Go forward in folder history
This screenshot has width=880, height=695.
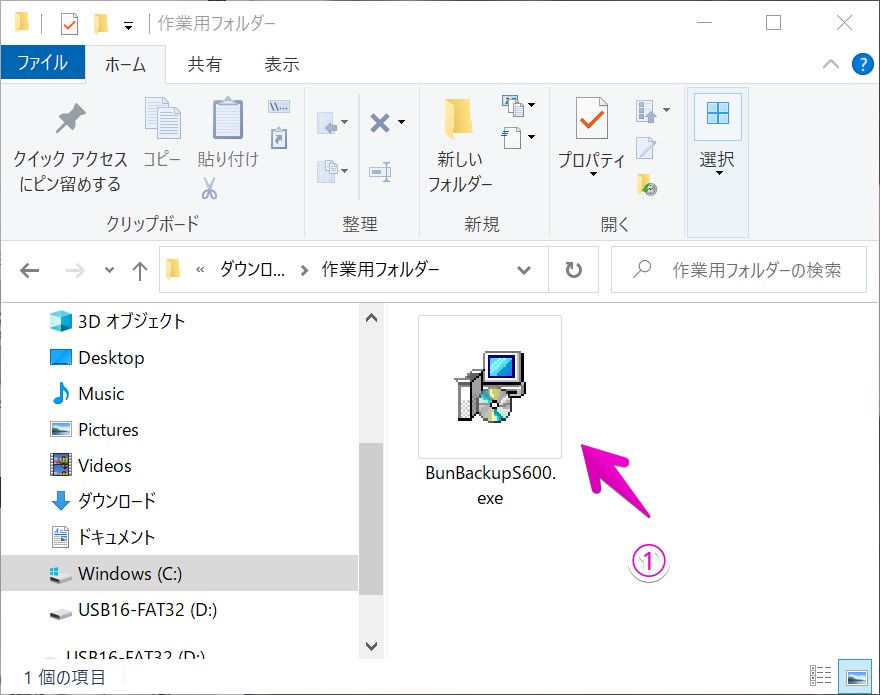tap(75, 271)
